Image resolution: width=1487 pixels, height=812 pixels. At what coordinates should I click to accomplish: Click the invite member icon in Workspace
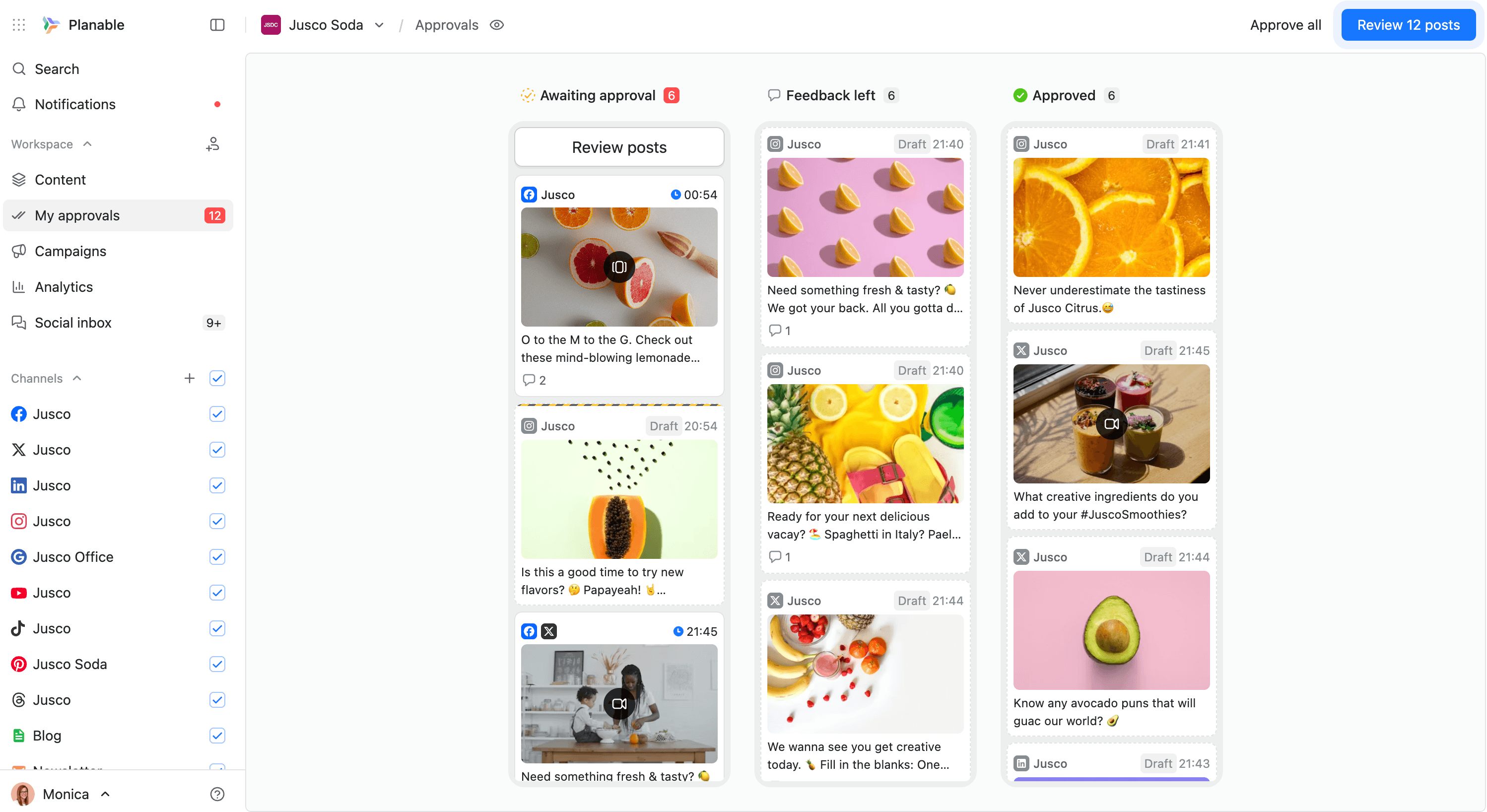pos(212,144)
